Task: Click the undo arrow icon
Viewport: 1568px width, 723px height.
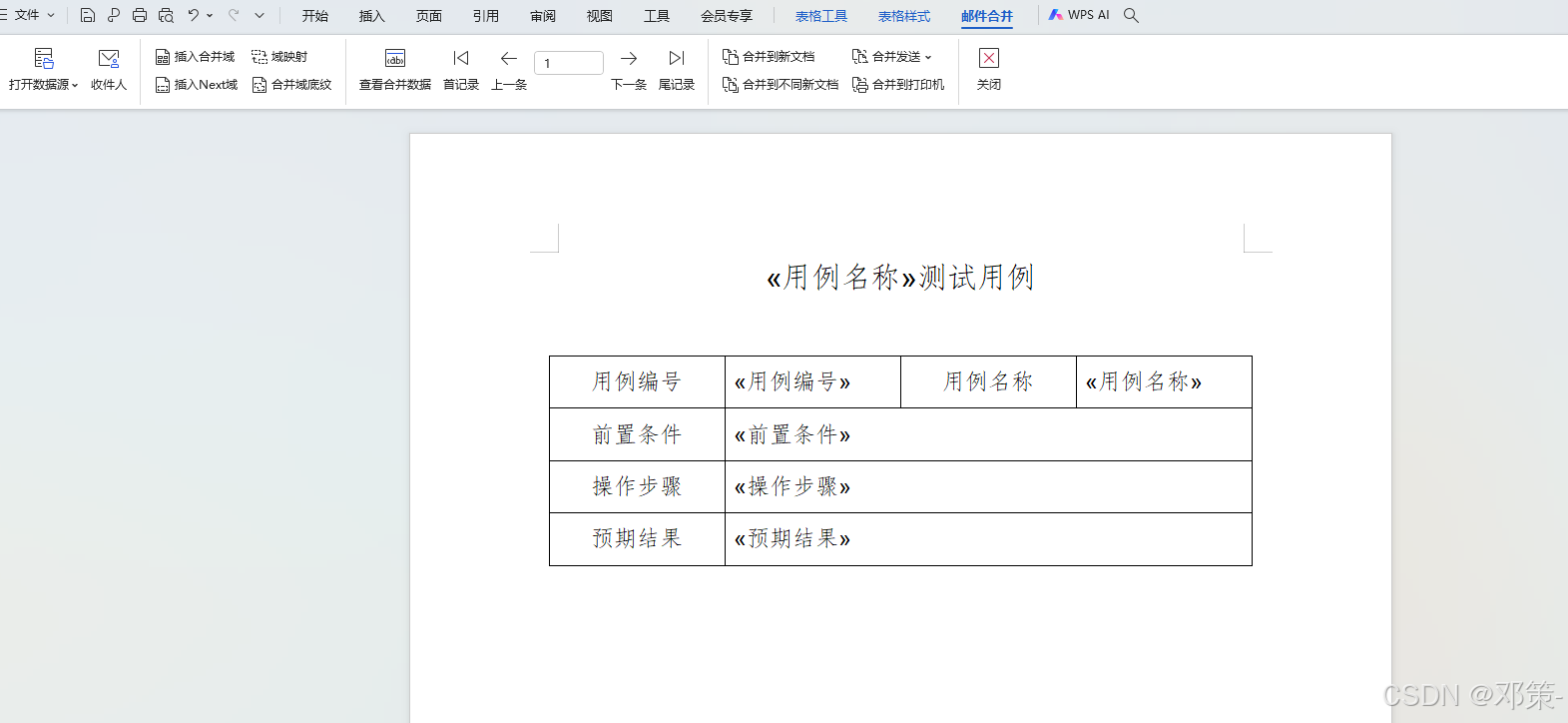Action: pyautogui.click(x=194, y=15)
